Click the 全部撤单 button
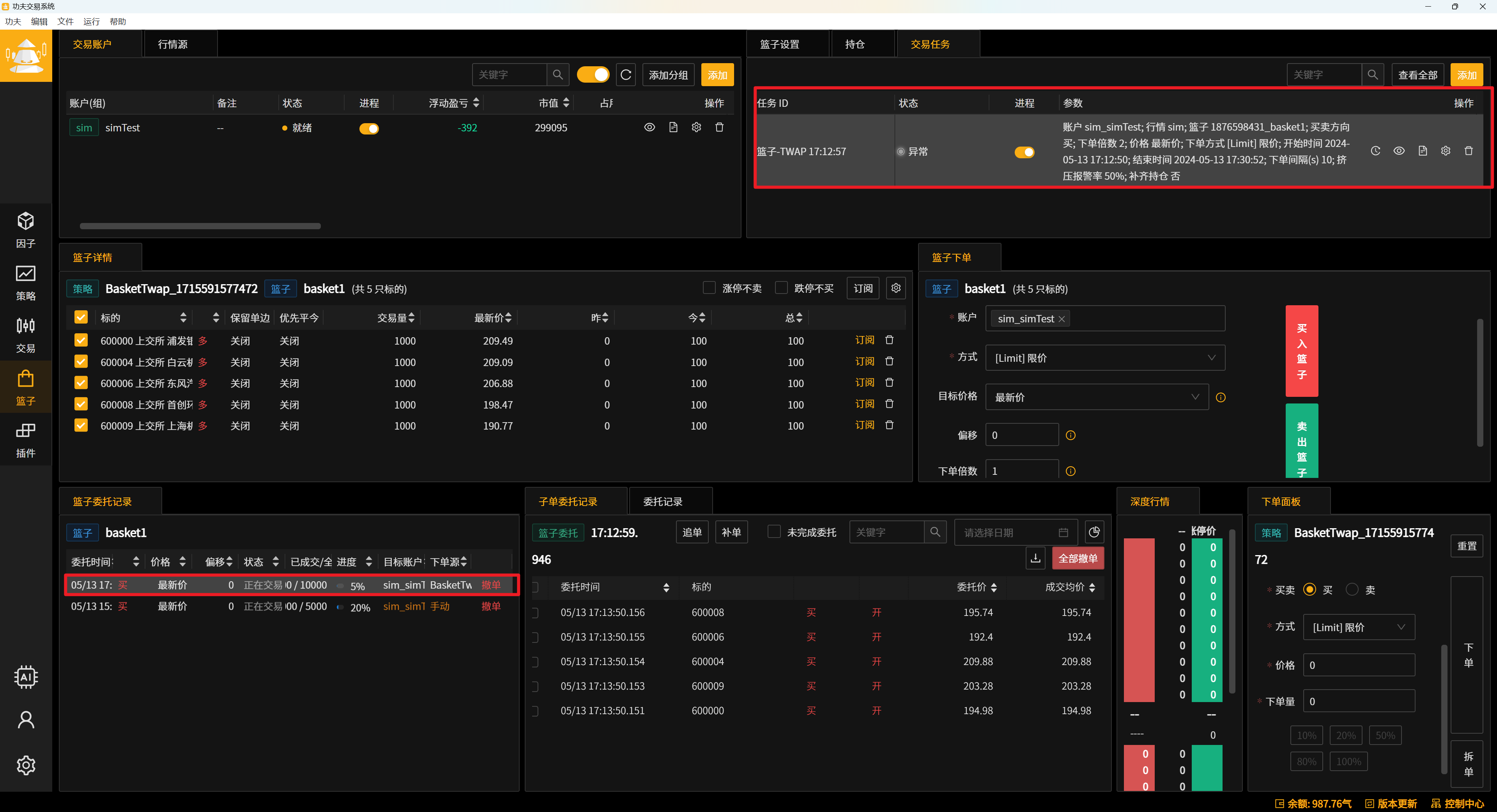 (1078, 558)
